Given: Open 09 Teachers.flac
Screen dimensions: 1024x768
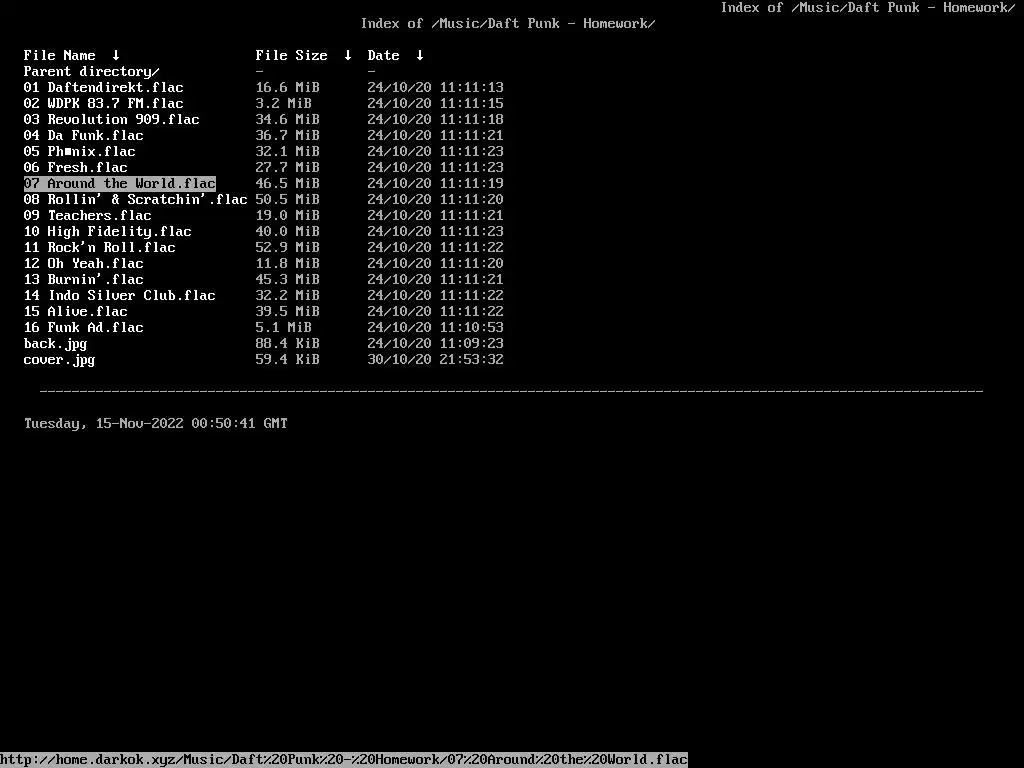Looking at the screenshot, I should pyautogui.click(x=88, y=216).
